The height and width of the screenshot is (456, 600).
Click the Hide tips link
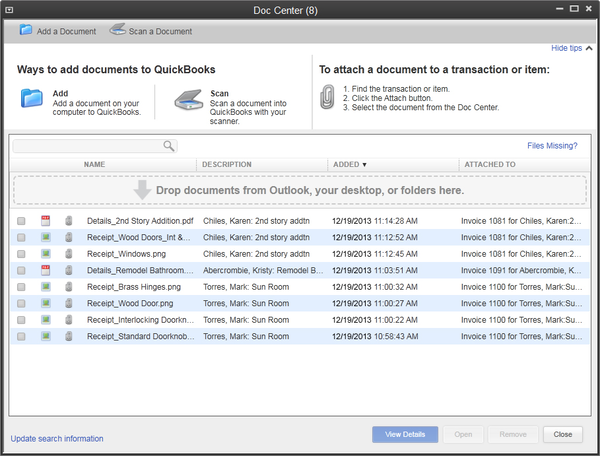click(x=566, y=48)
